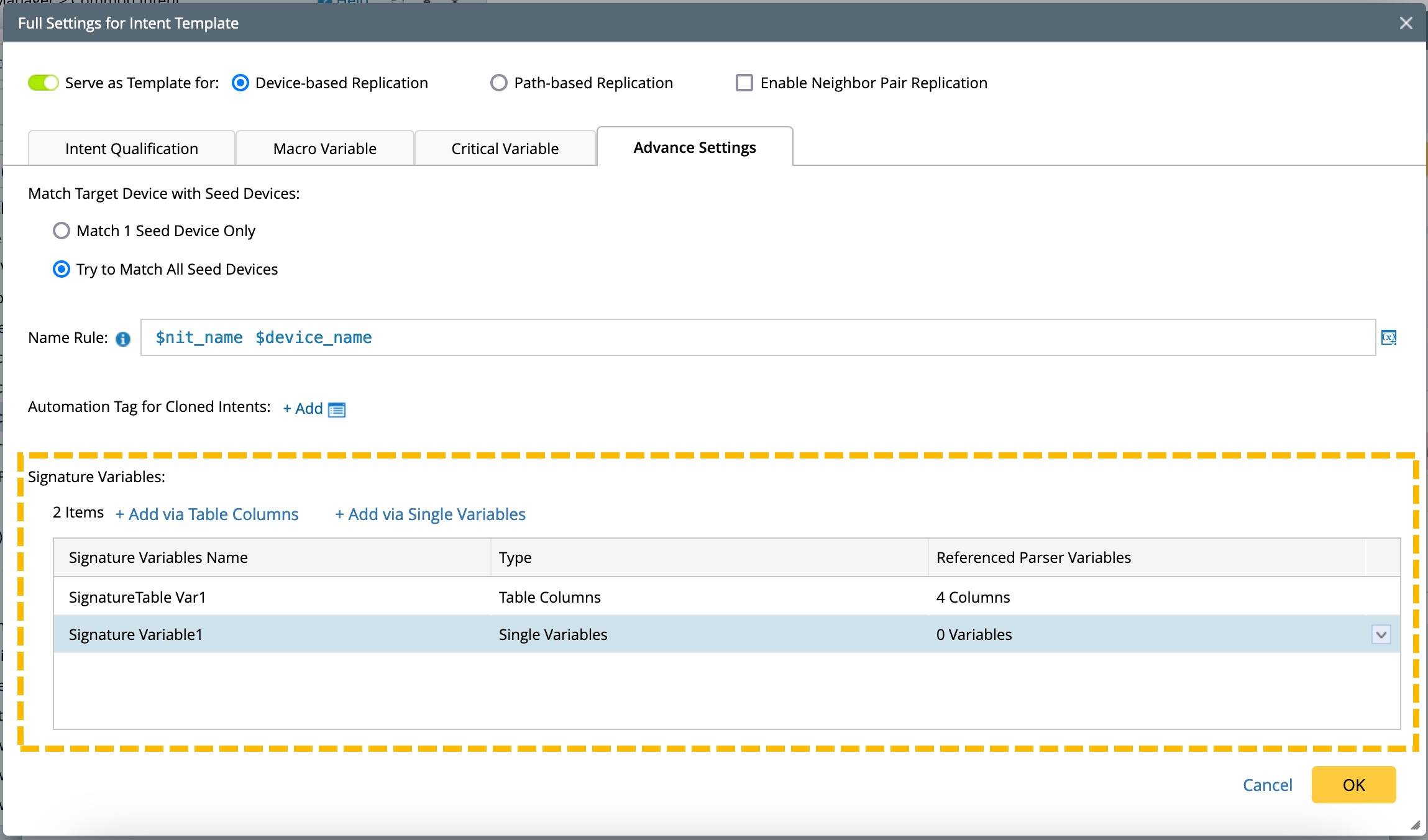Choose Match 1 Seed Device Only
The image size is (1428, 840).
pos(62,231)
